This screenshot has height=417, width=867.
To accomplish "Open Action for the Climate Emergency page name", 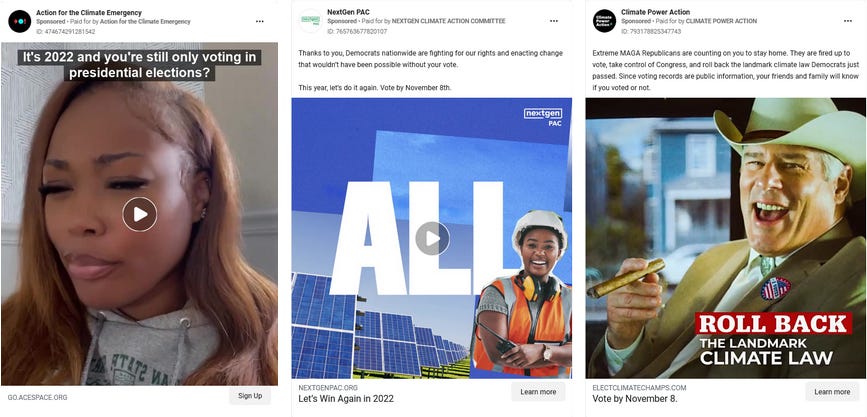I will coord(89,13).
